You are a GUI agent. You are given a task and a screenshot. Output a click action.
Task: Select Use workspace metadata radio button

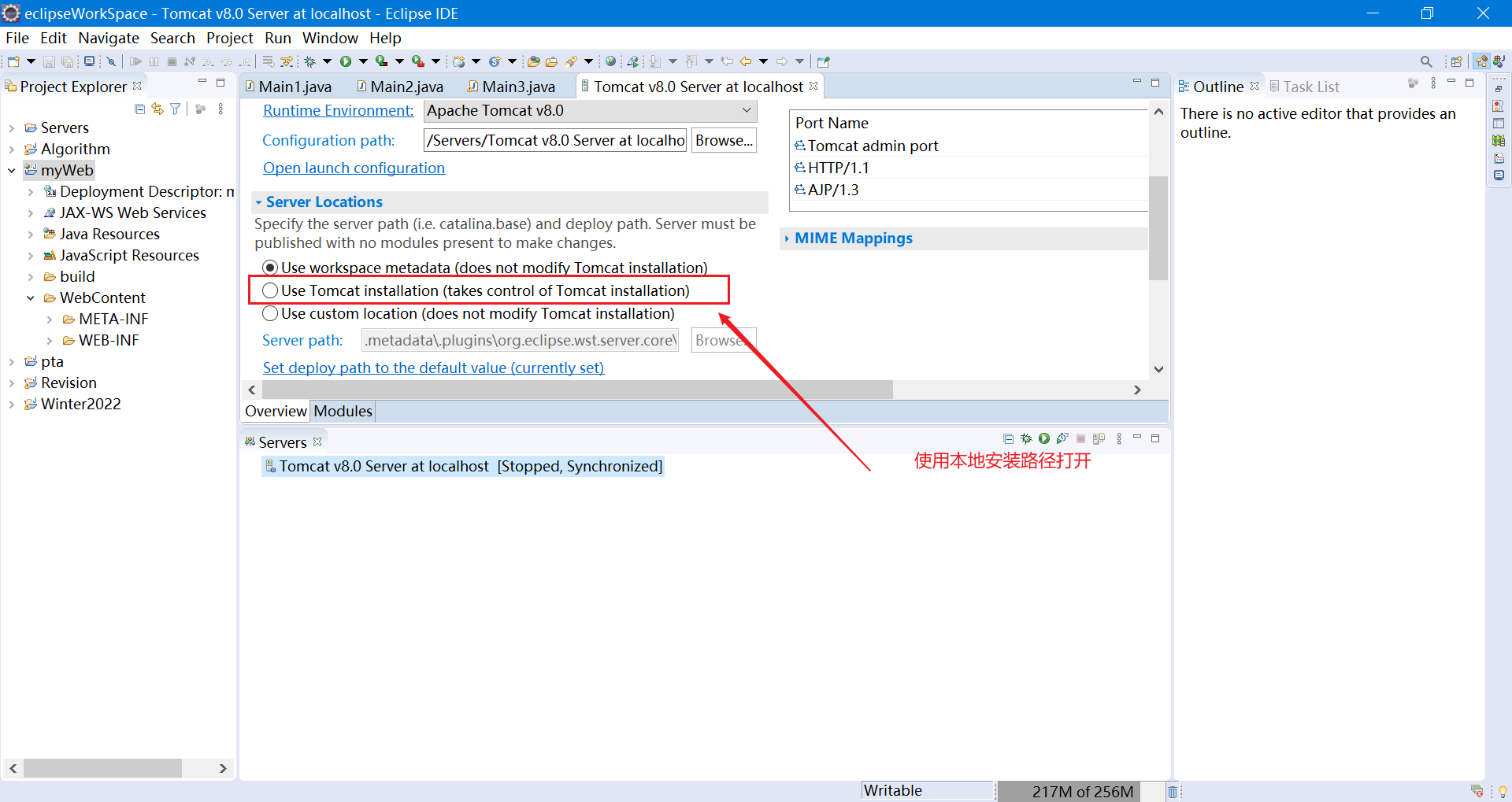point(270,268)
